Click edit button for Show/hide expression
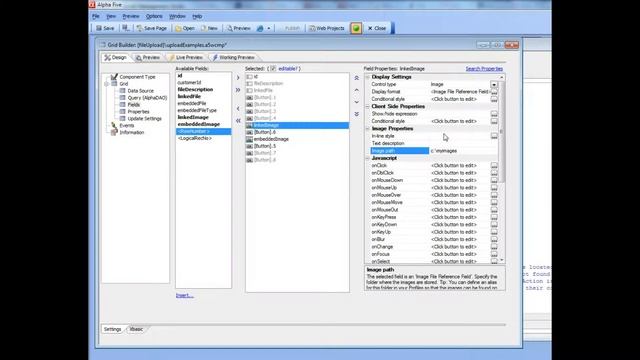The image size is (640, 360). tap(494, 114)
